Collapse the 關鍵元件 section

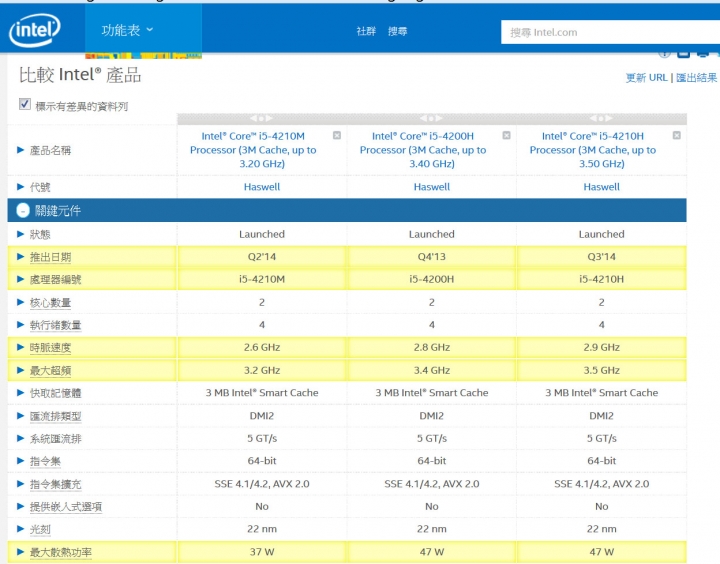pos(22,210)
